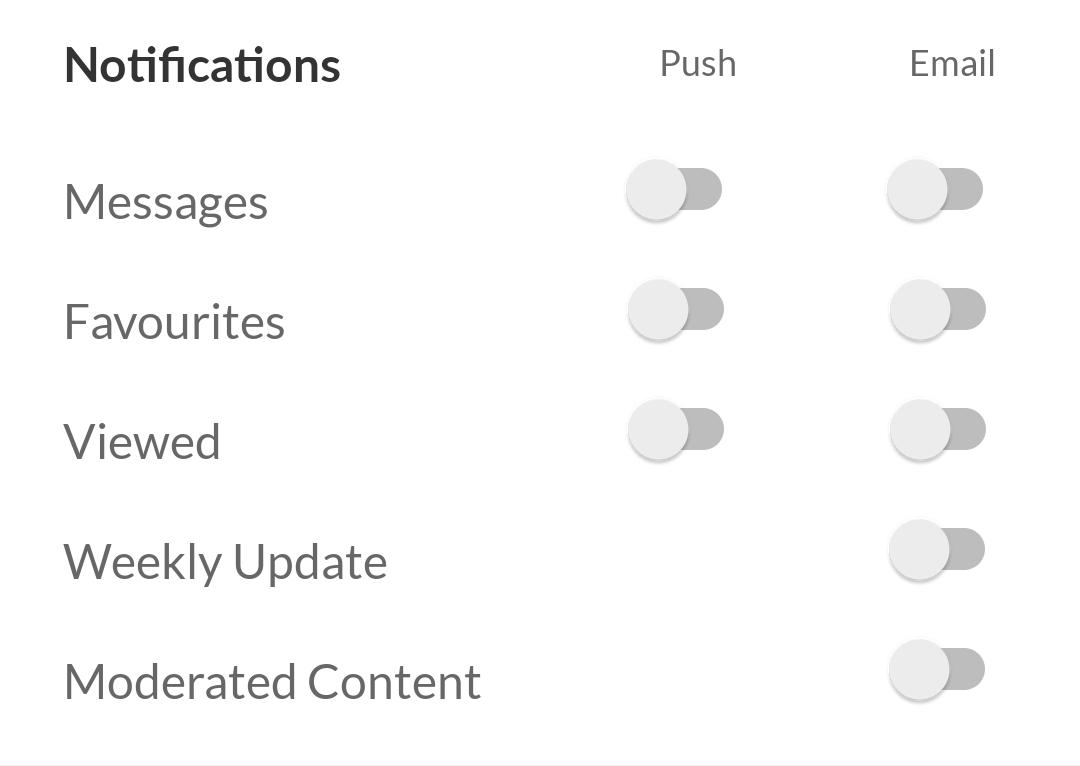Turn on Favourites email toggle
Viewport: 1080px width, 766px height.
[937, 310]
